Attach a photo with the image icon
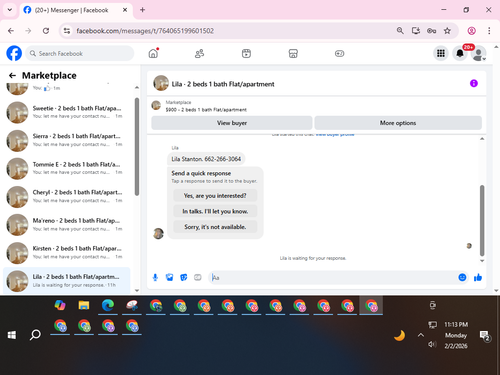Screen dimensions: 500x375 (x=170, y=277)
